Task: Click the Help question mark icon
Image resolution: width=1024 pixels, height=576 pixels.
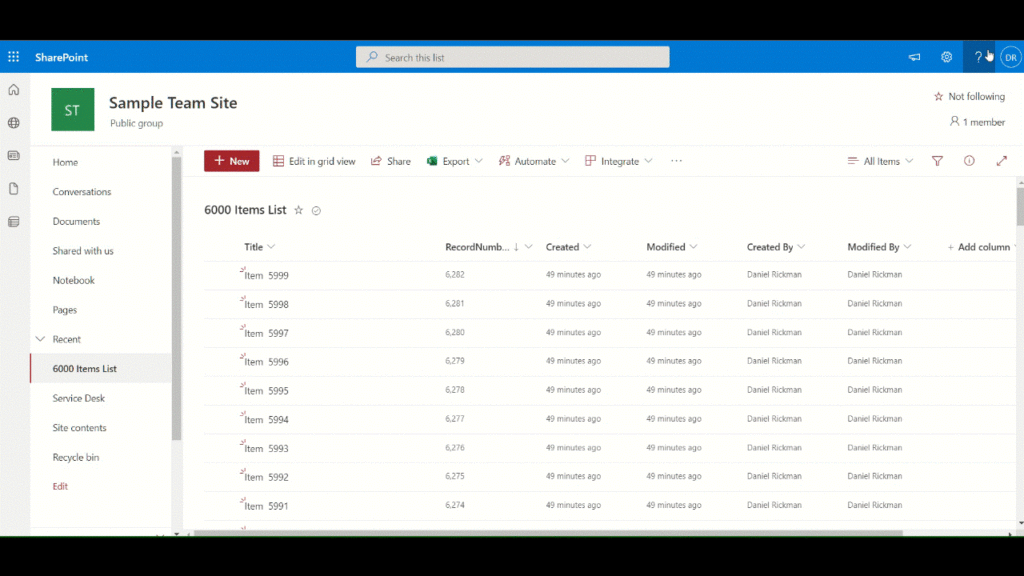Action: click(x=978, y=57)
